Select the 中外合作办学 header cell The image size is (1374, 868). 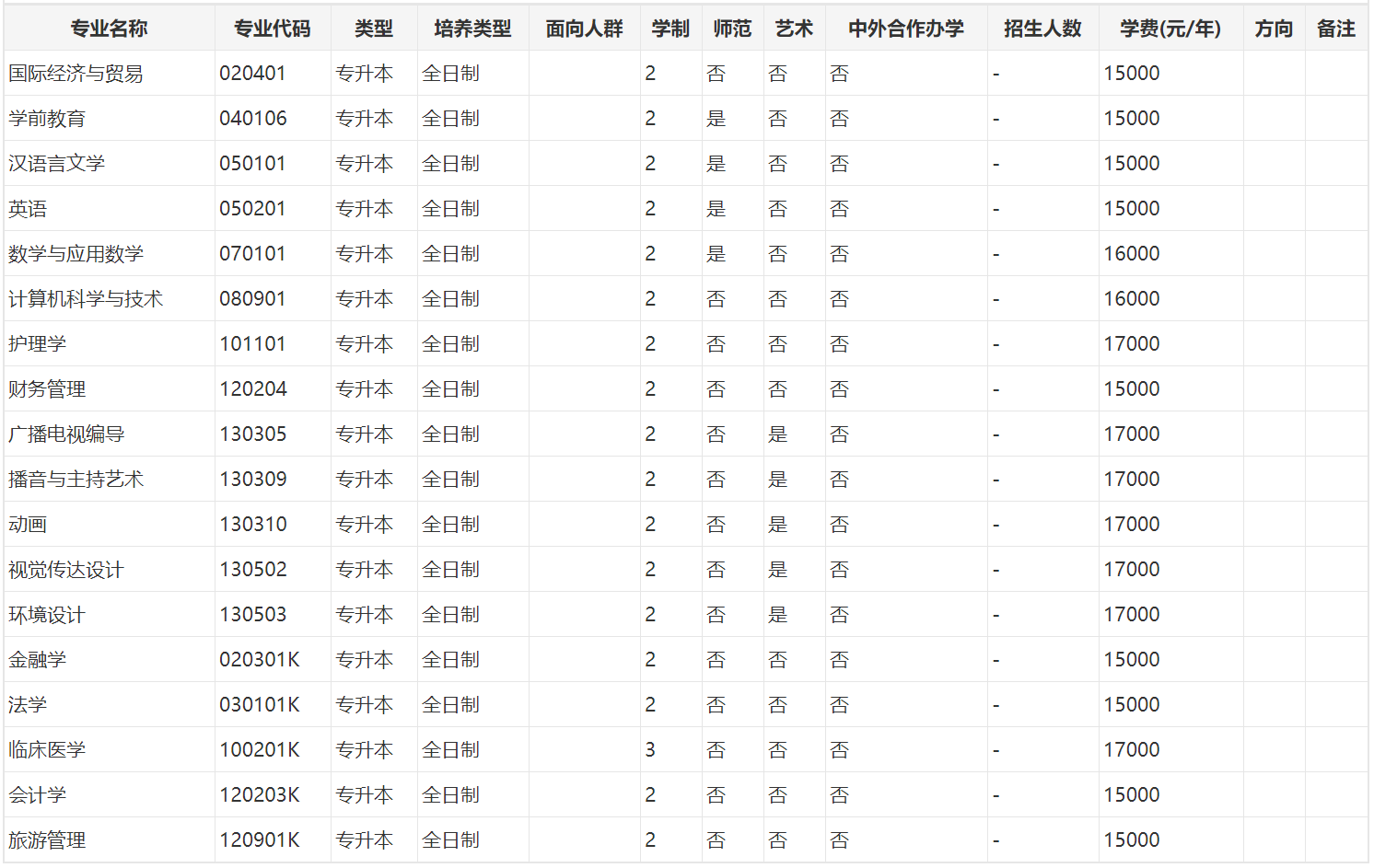tap(905, 29)
